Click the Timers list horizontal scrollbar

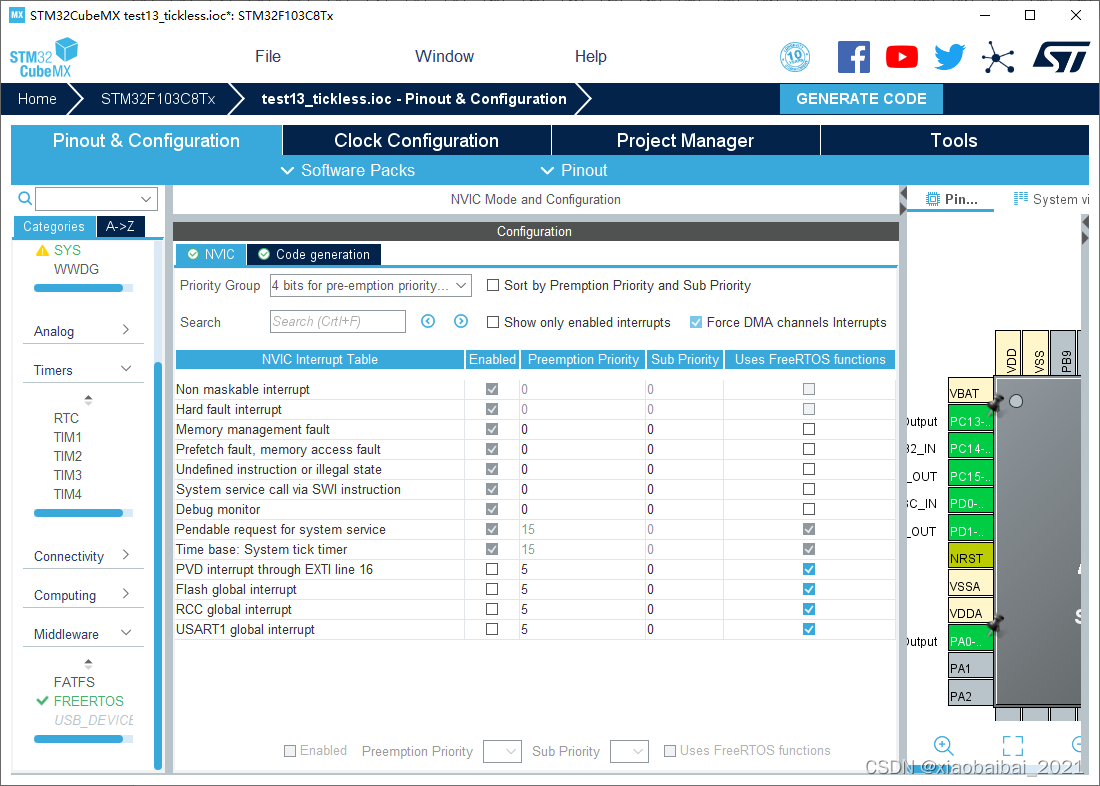[x=79, y=513]
